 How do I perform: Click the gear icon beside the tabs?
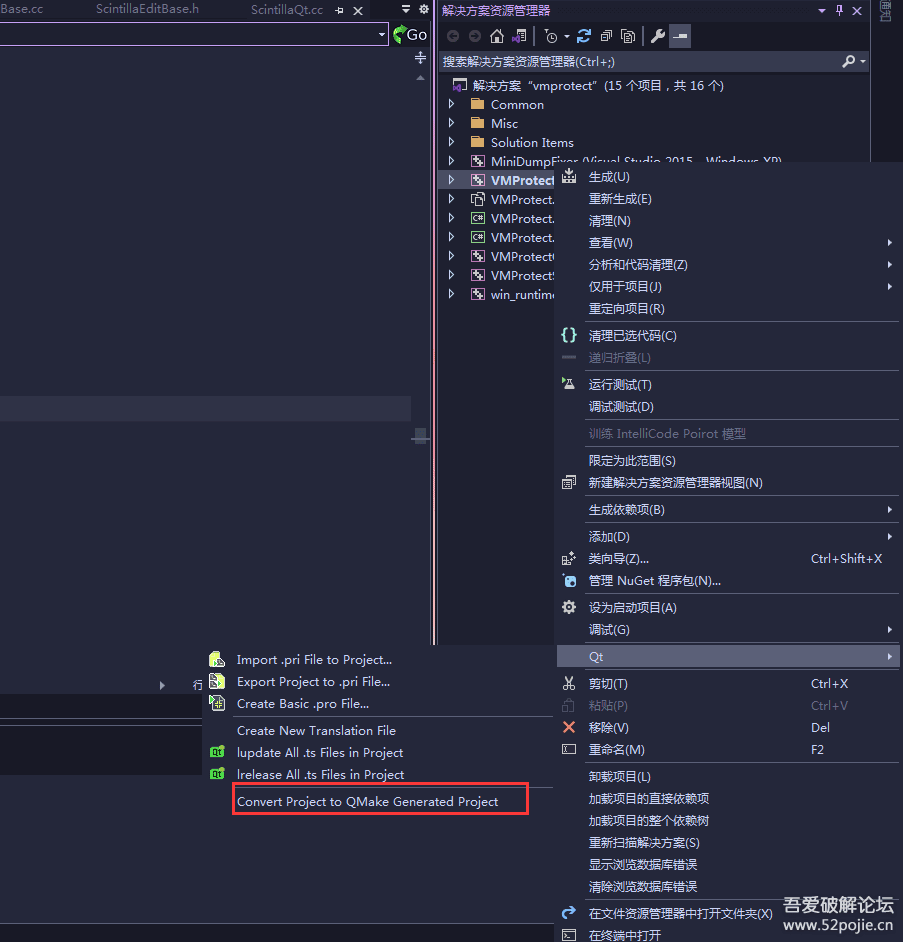point(424,9)
